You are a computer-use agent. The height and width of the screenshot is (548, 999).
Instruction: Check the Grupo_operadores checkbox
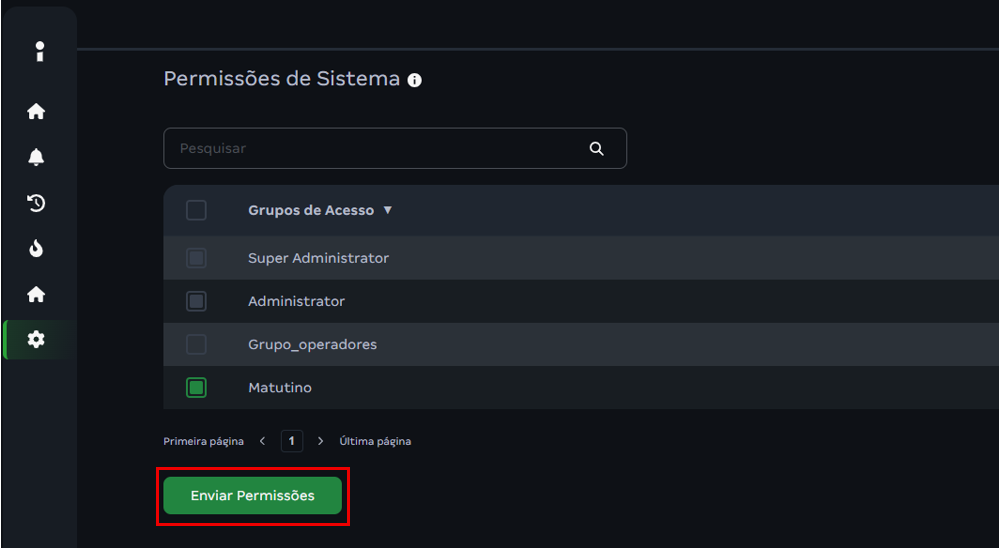(197, 344)
